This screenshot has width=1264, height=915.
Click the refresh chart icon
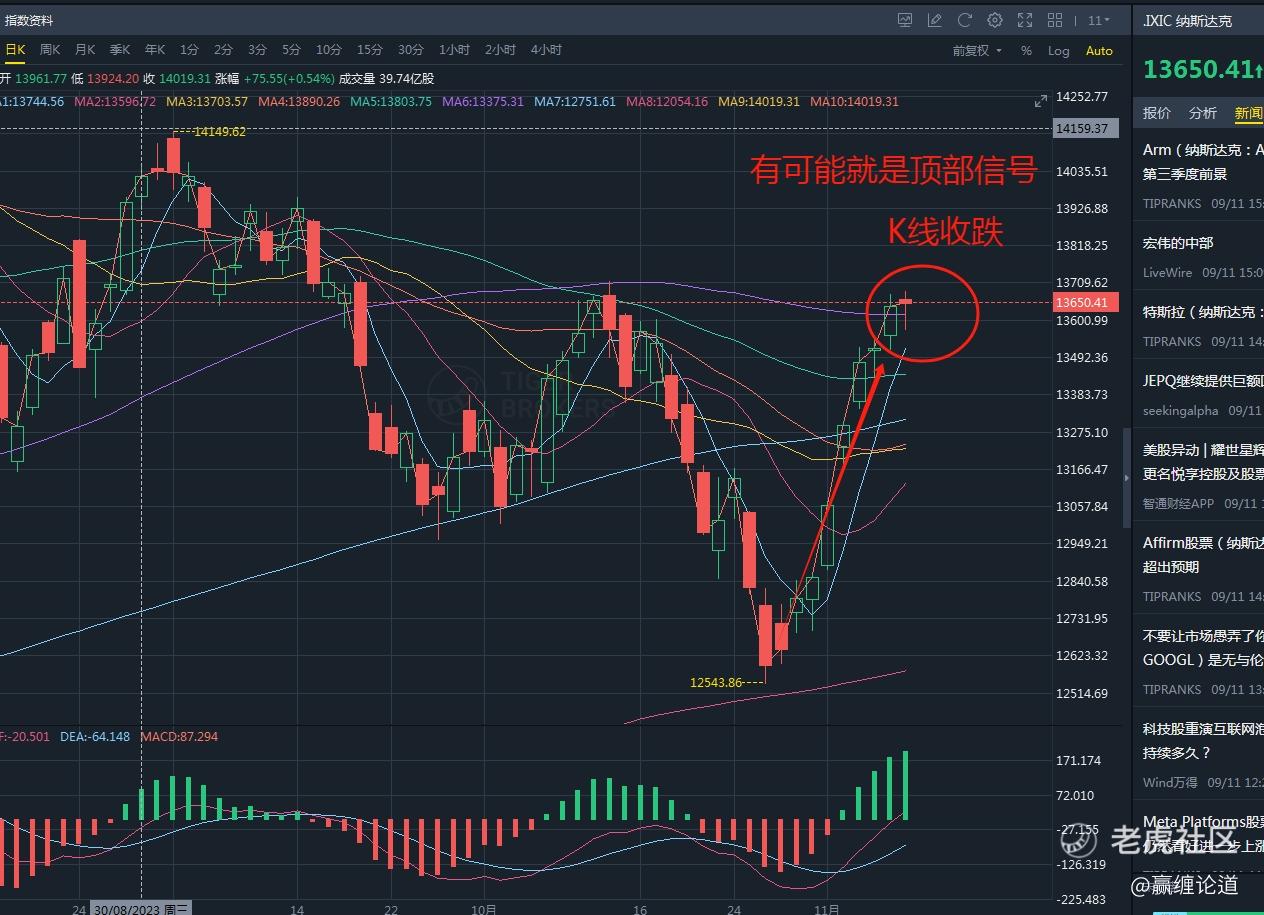pyautogui.click(x=965, y=20)
